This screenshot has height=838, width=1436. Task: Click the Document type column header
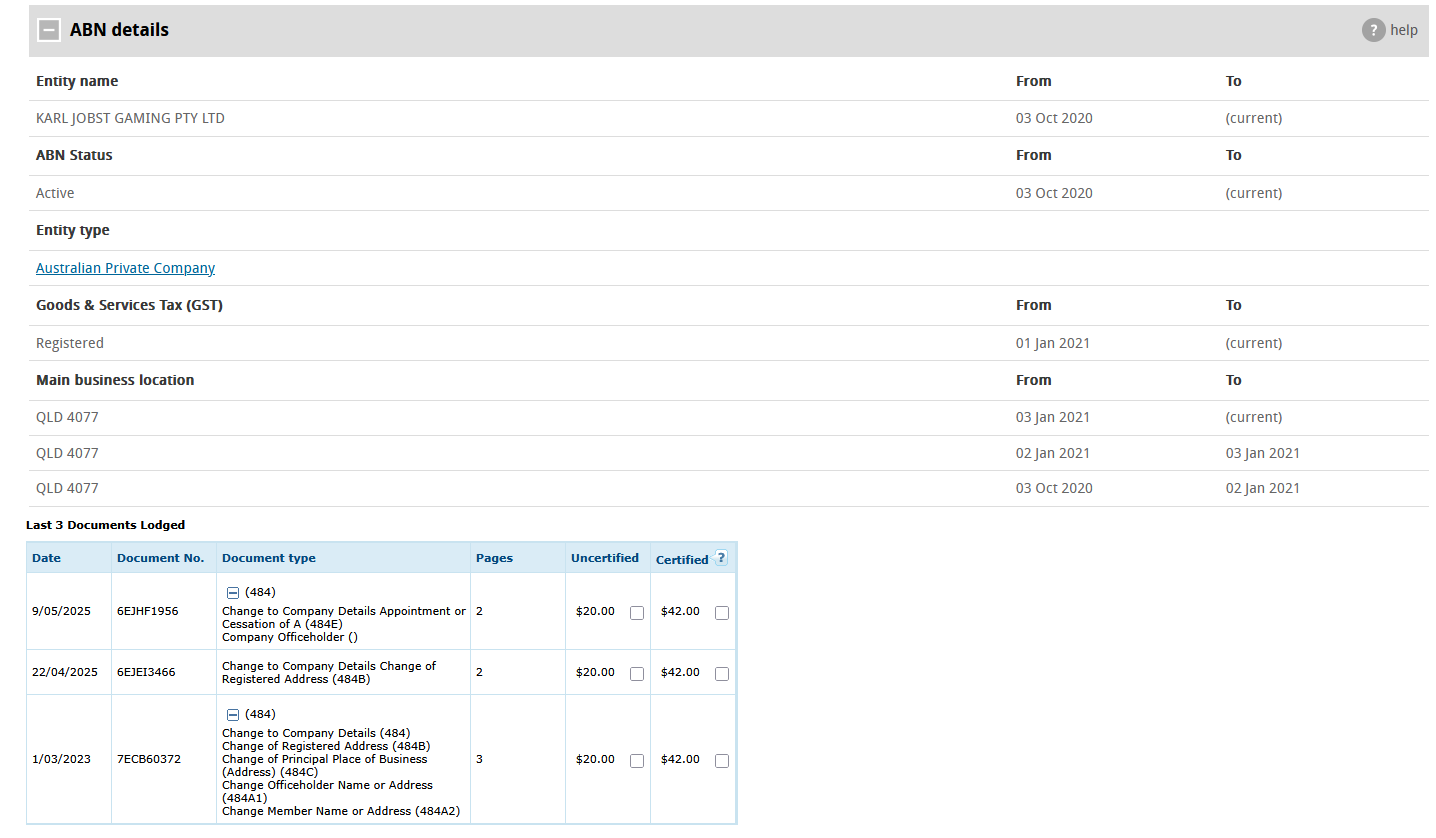click(268, 558)
